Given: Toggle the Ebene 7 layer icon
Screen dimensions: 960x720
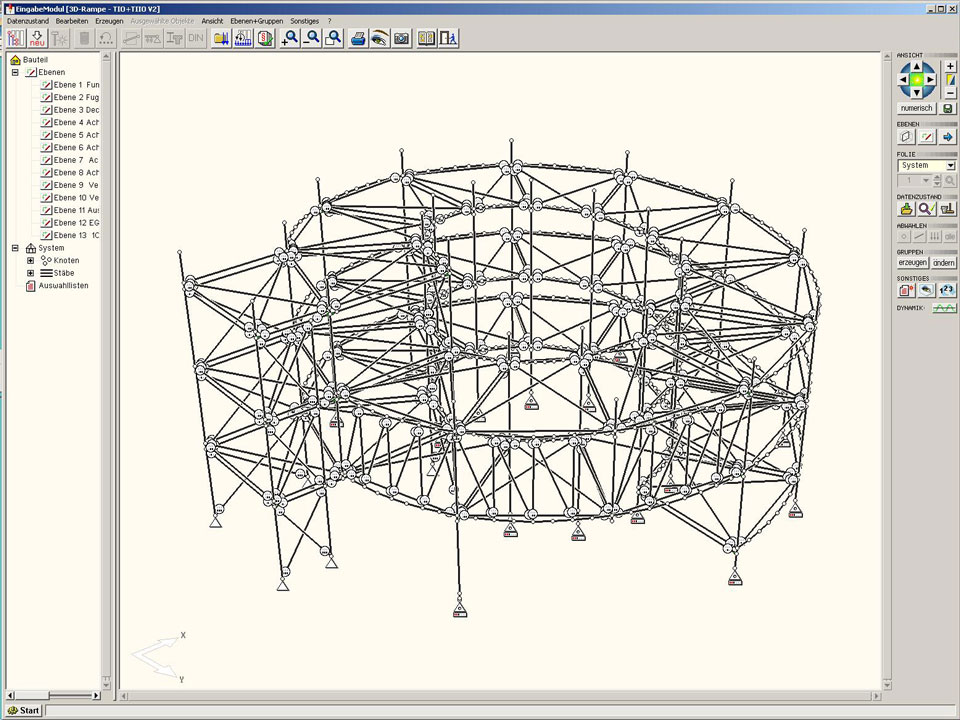Looking at the screenshot, I should [46, 160].
